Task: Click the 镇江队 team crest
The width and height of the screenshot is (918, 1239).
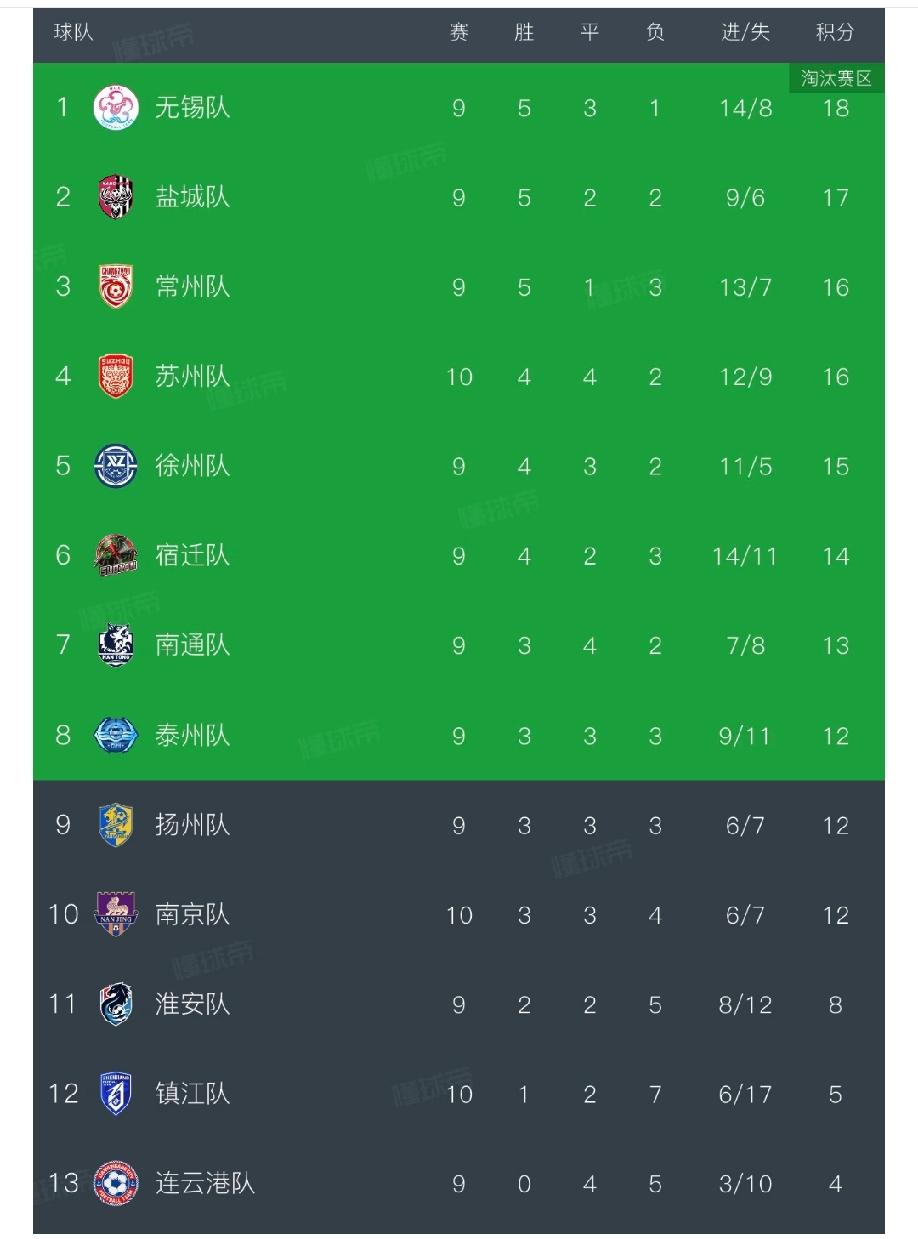Action: (x=116, y=1093)
